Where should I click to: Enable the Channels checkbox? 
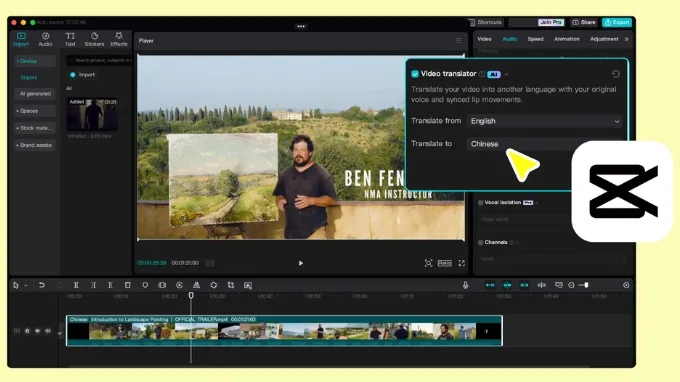(481, 242)
